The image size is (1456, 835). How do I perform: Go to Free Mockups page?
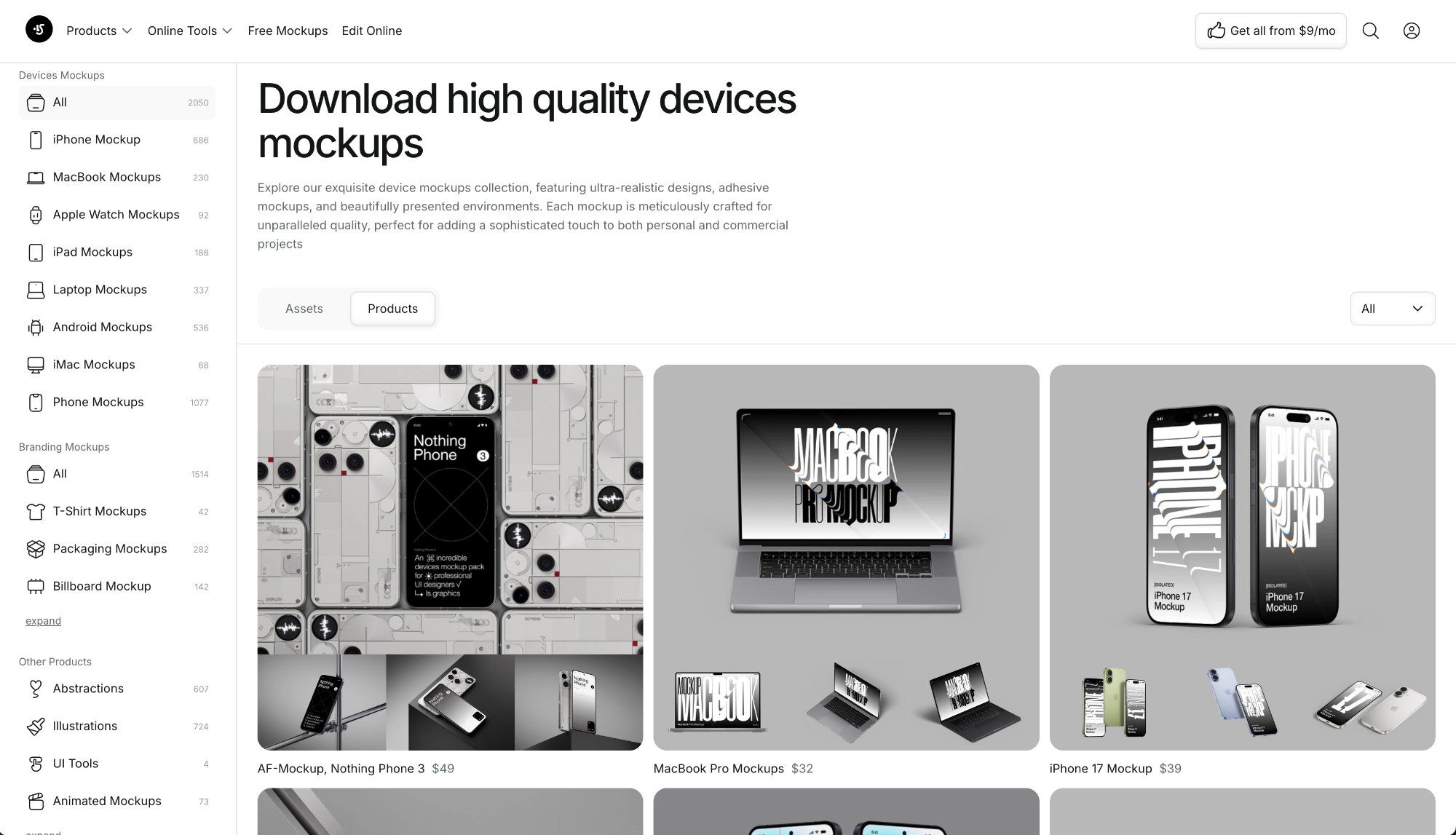[x=288, y=31]
